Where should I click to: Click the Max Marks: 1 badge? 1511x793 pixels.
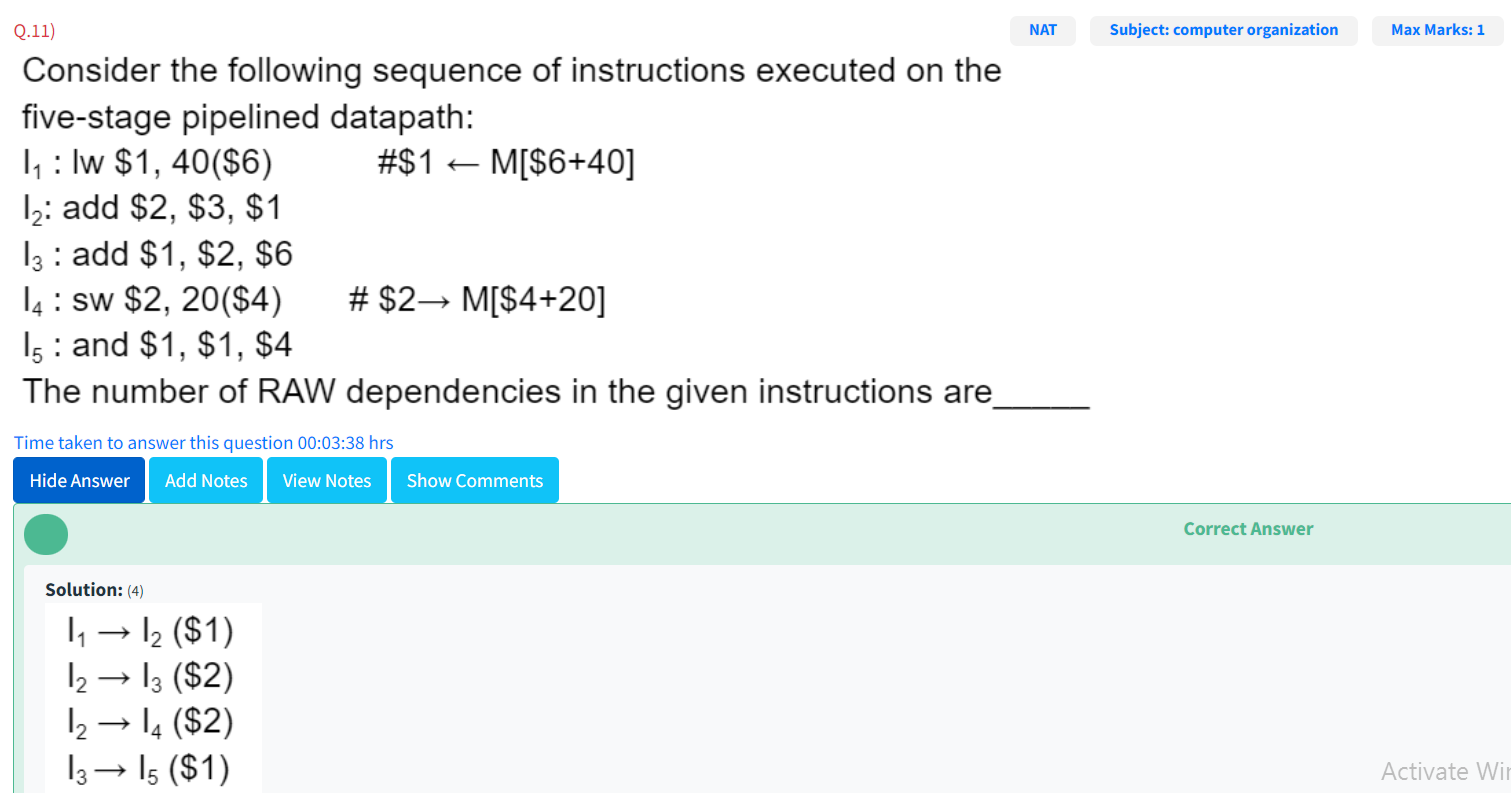click(x=1437, y=30)
